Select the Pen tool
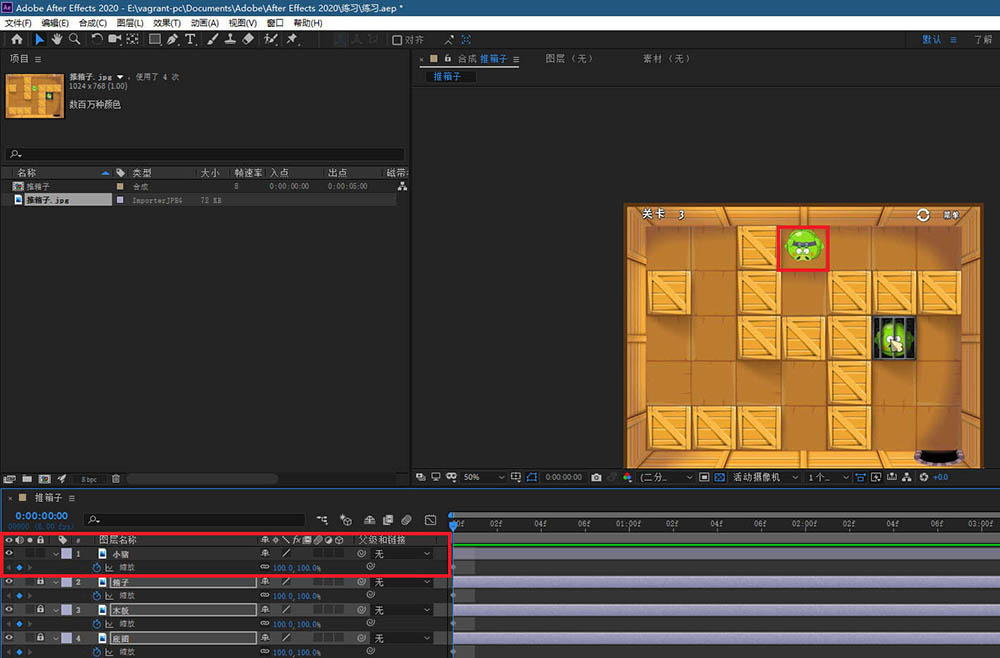Viewport: 1000px width, 658px height. 172,40
